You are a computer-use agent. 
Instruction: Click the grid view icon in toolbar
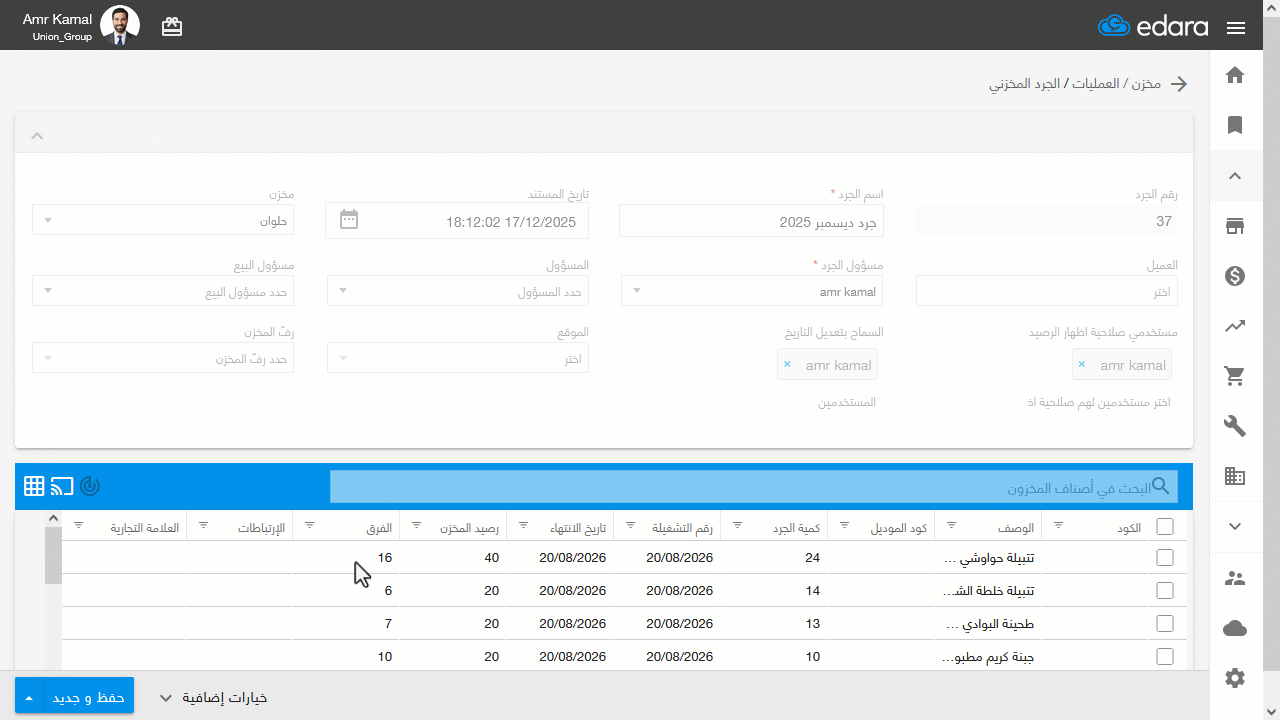pyautogui.click(x=34, y=486)
